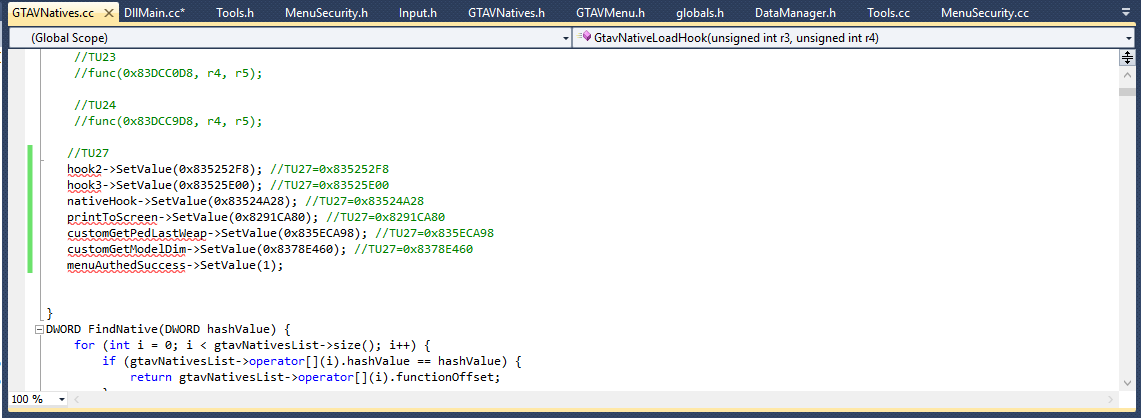Open the GTAVMenu.h tab
The height and width of the screenshot is (418, 1141).
click(x=610, y=13)
